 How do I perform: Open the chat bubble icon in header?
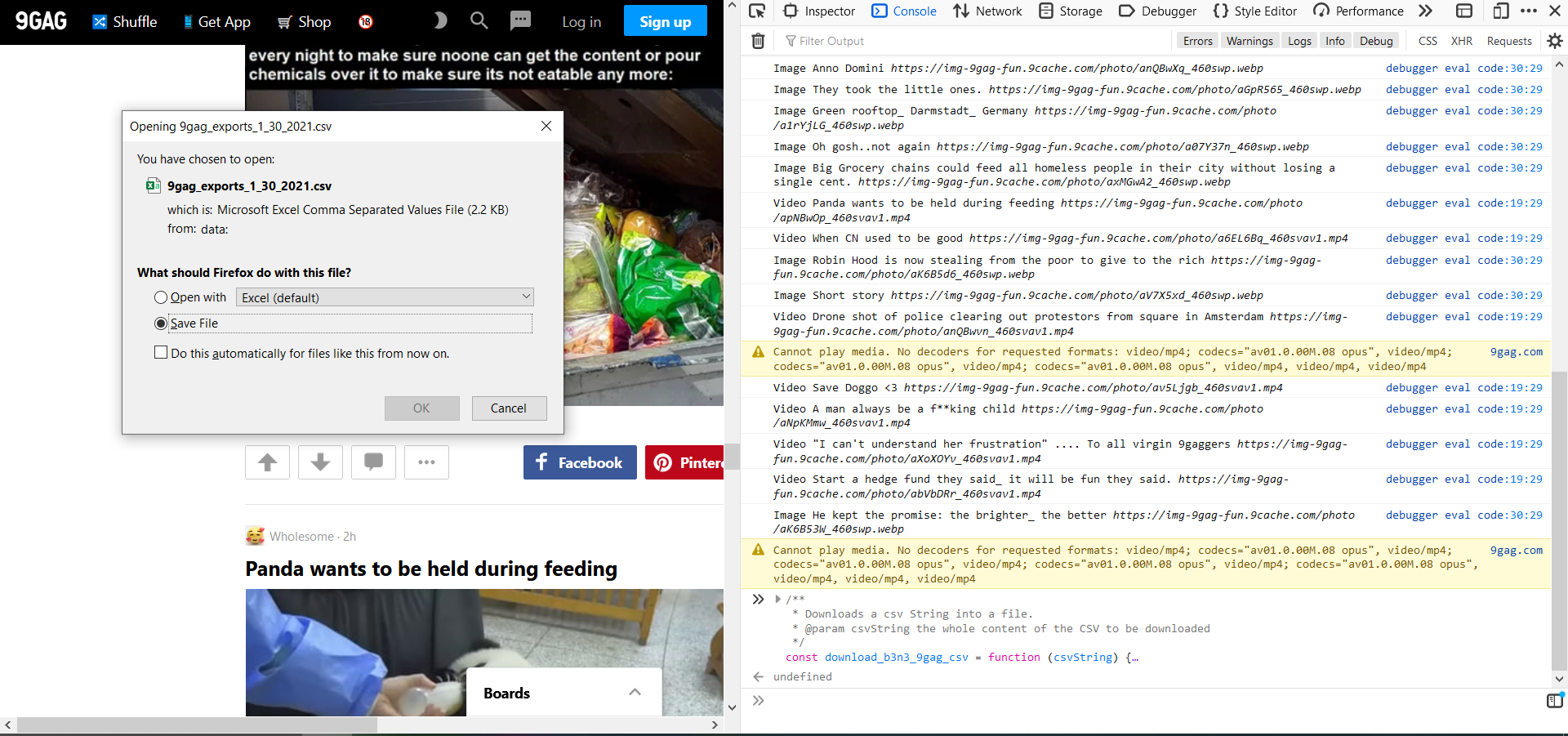point(520,20)
